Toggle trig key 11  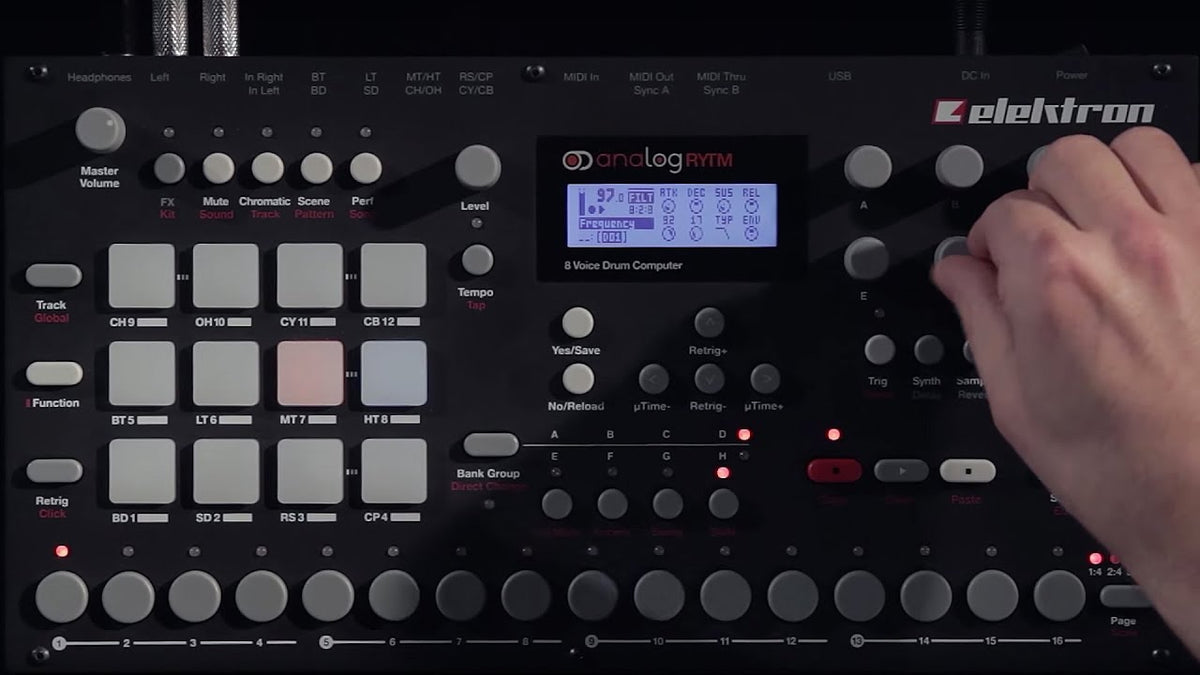point(726,597)
